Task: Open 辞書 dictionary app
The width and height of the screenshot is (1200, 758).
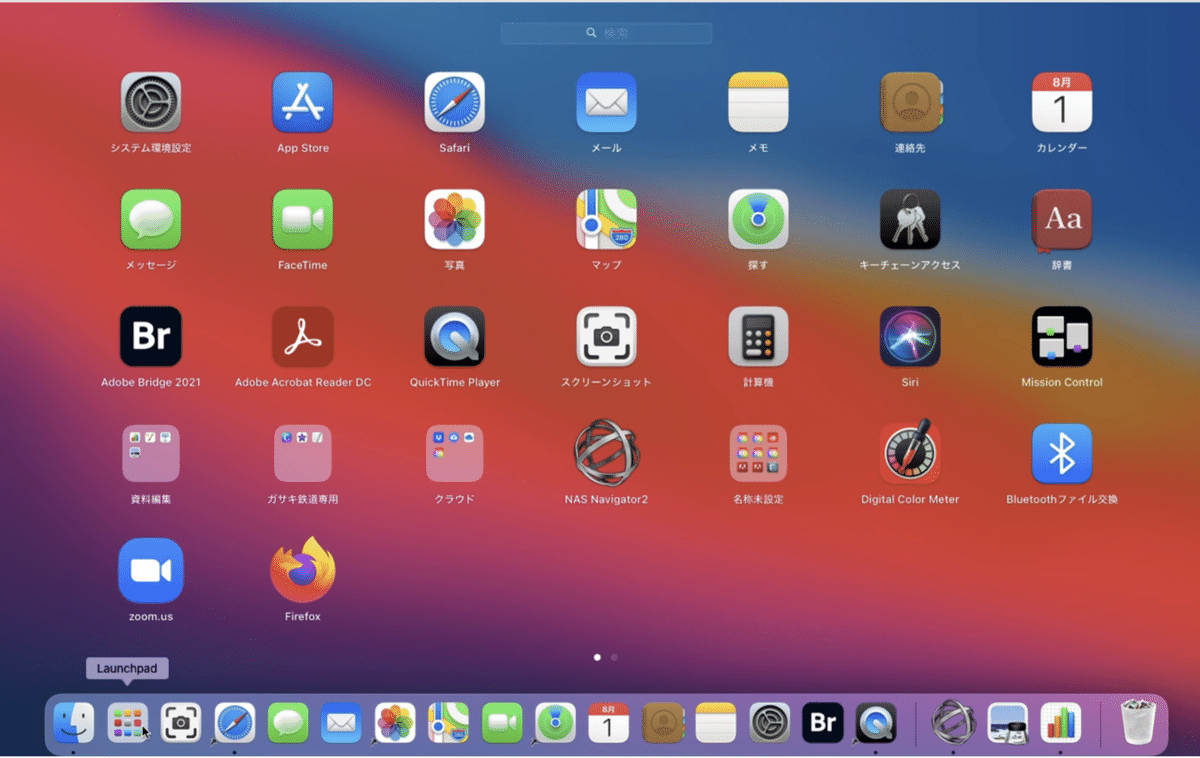Action: (1062, 219)
